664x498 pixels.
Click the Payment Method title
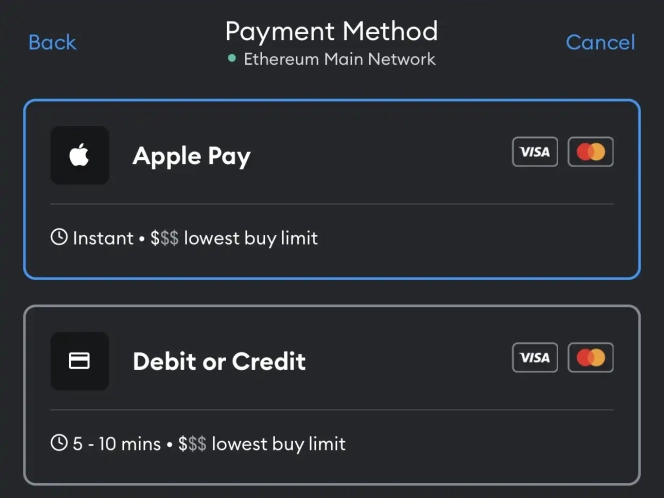click(x=331, y=30)
